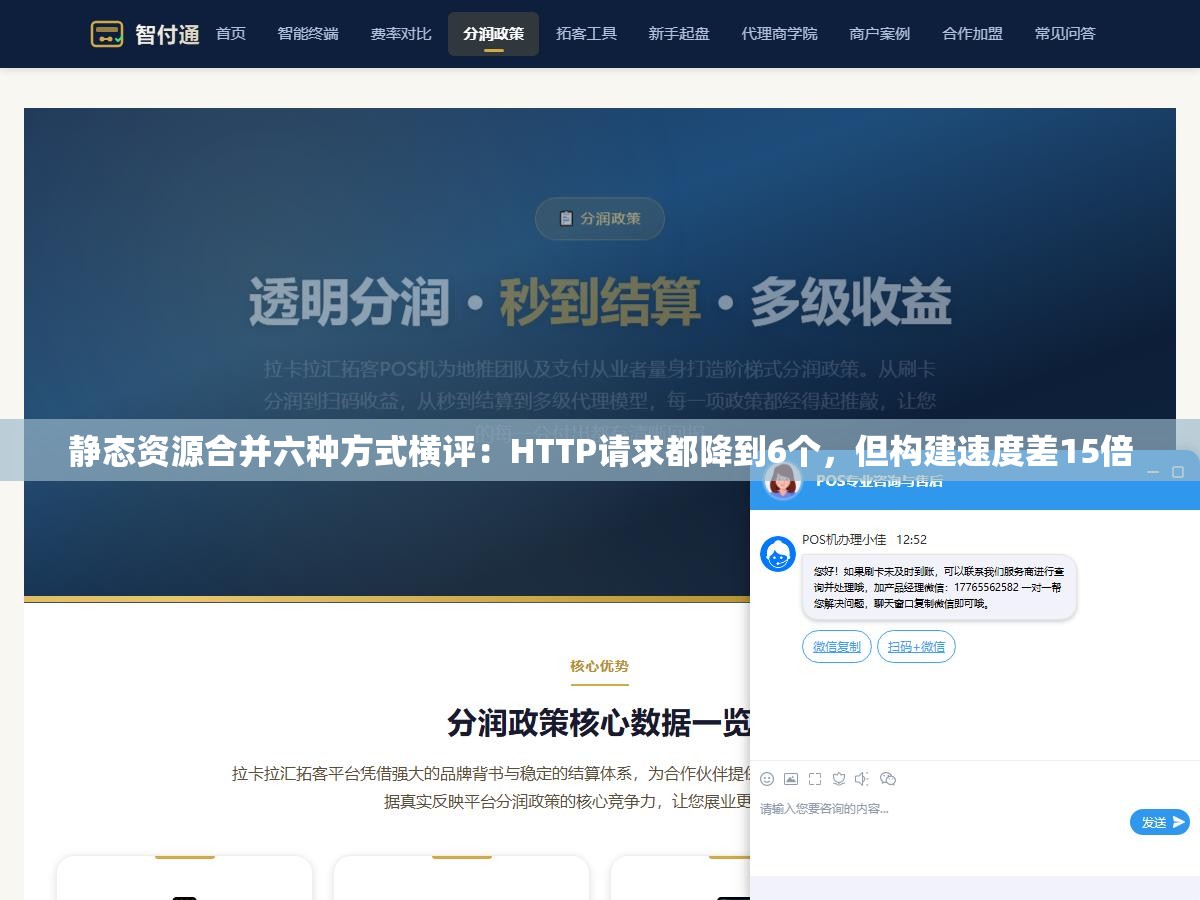Image resolution: width=1200 pixels, height=900 pixels.
Task: Open the emoji picker in chat
Action: pos(767,779)
